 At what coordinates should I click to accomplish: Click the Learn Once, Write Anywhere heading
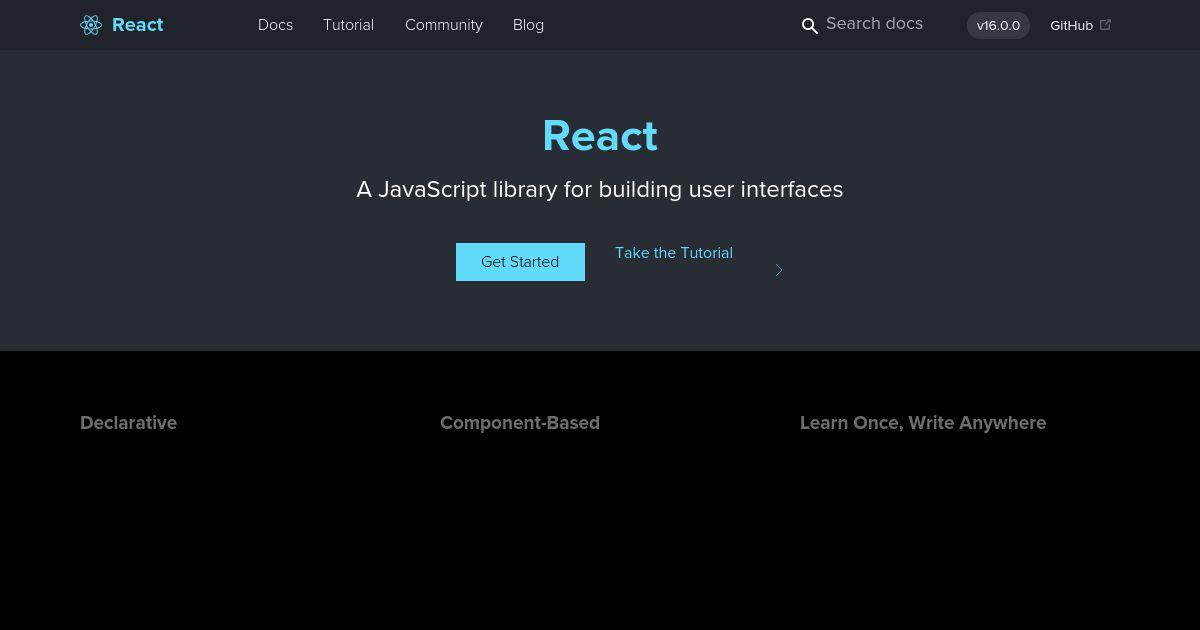coord(923,423)
